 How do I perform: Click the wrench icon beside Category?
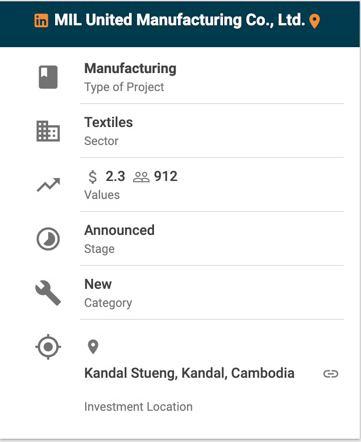(48, 293)
